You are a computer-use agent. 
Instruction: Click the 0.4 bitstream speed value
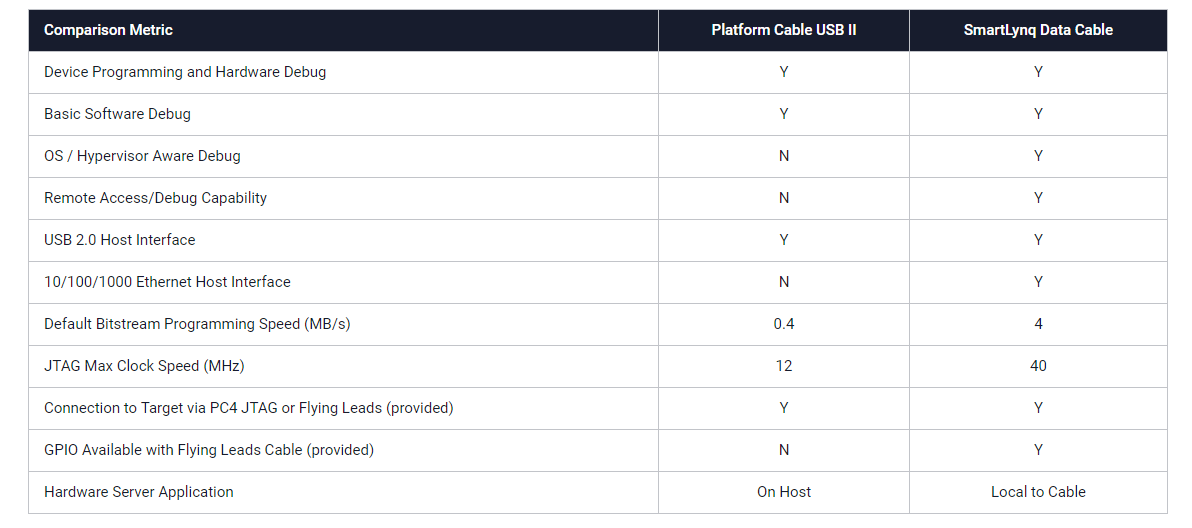point(783,324)
